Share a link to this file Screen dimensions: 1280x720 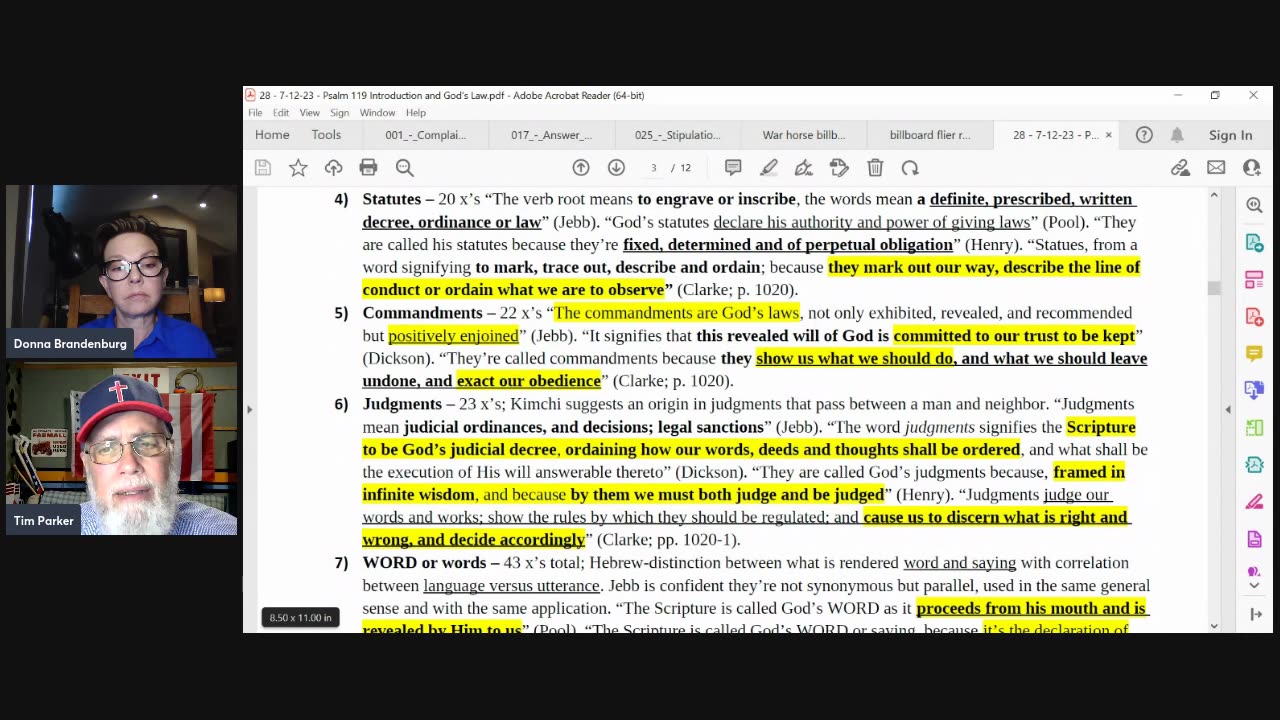[x=1180, y=168]
